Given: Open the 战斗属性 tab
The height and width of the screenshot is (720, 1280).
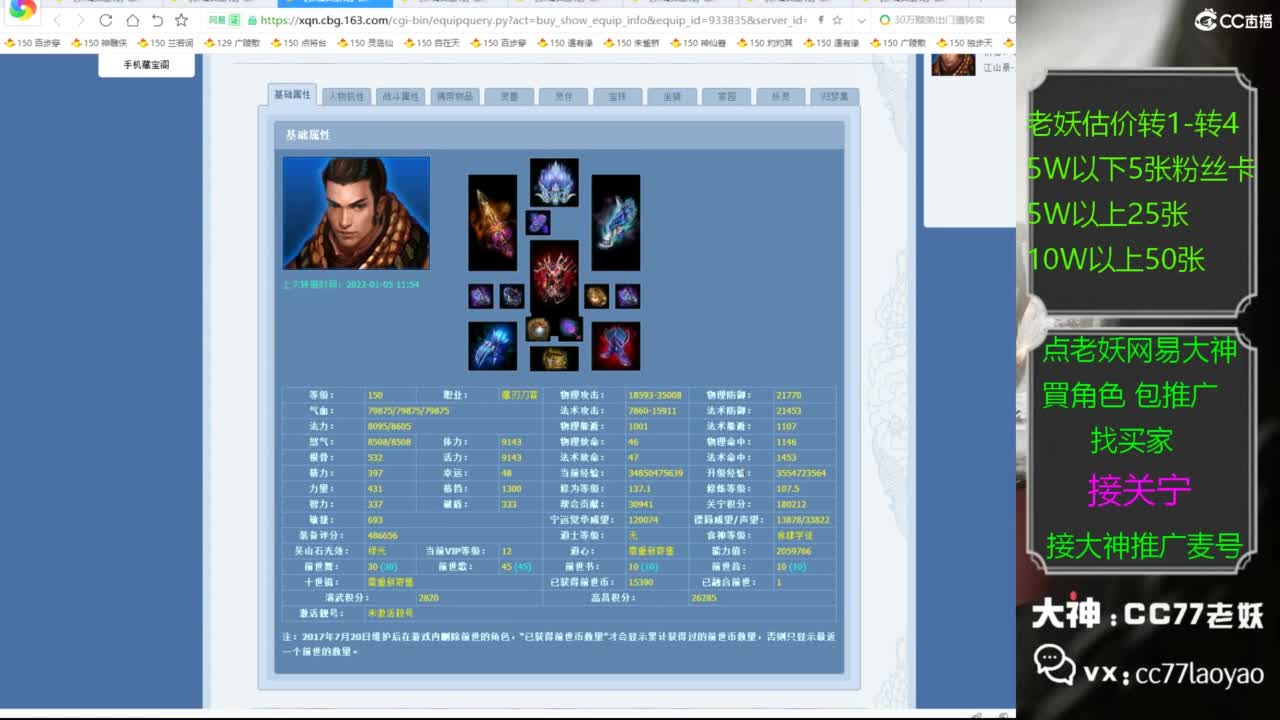Looking at the screenshot, I should (401, 97).
